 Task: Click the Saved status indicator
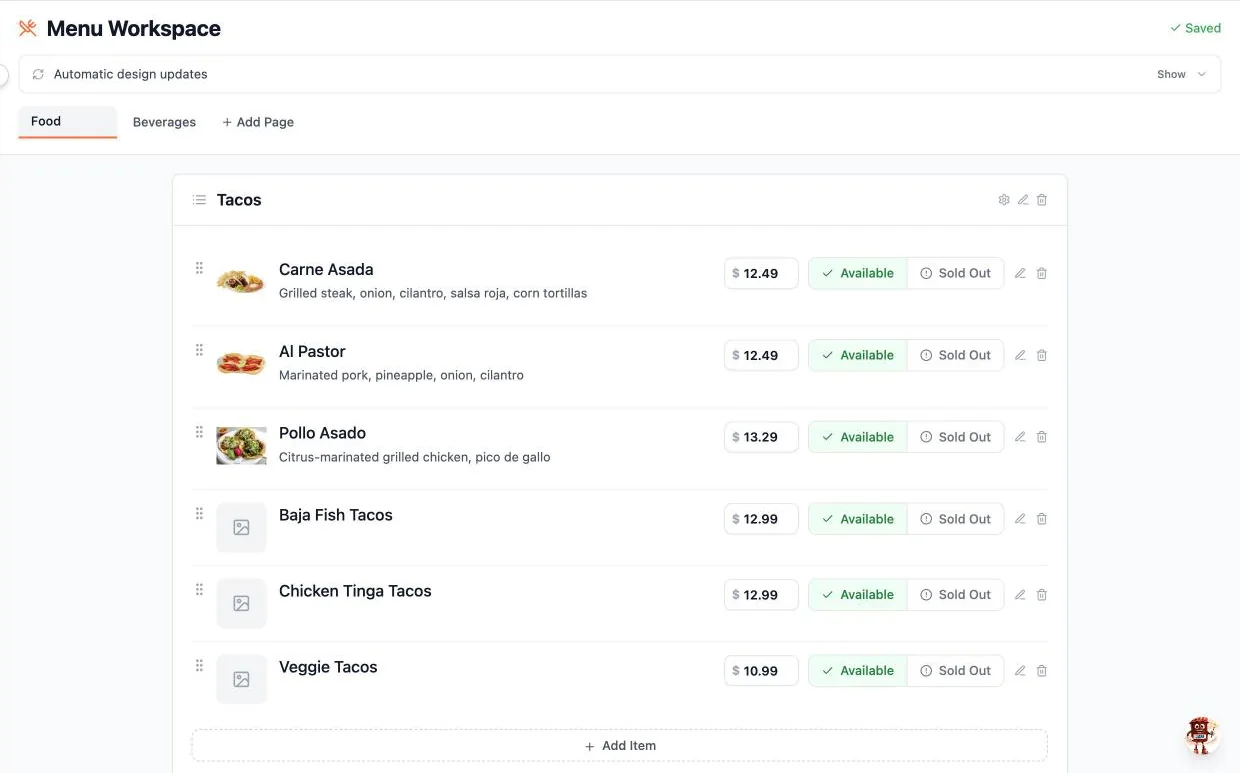1196,28
